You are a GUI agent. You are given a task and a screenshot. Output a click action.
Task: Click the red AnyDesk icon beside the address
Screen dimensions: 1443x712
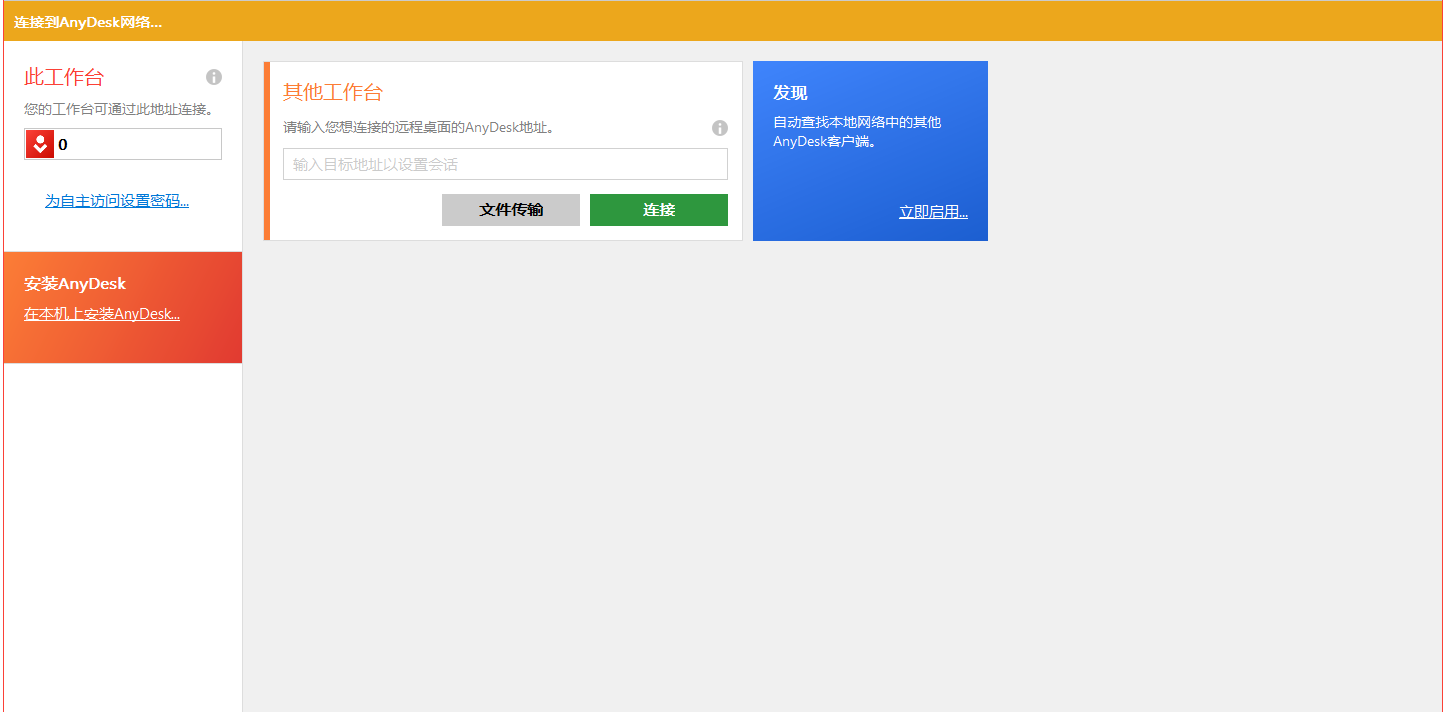[x=40, y=144]
